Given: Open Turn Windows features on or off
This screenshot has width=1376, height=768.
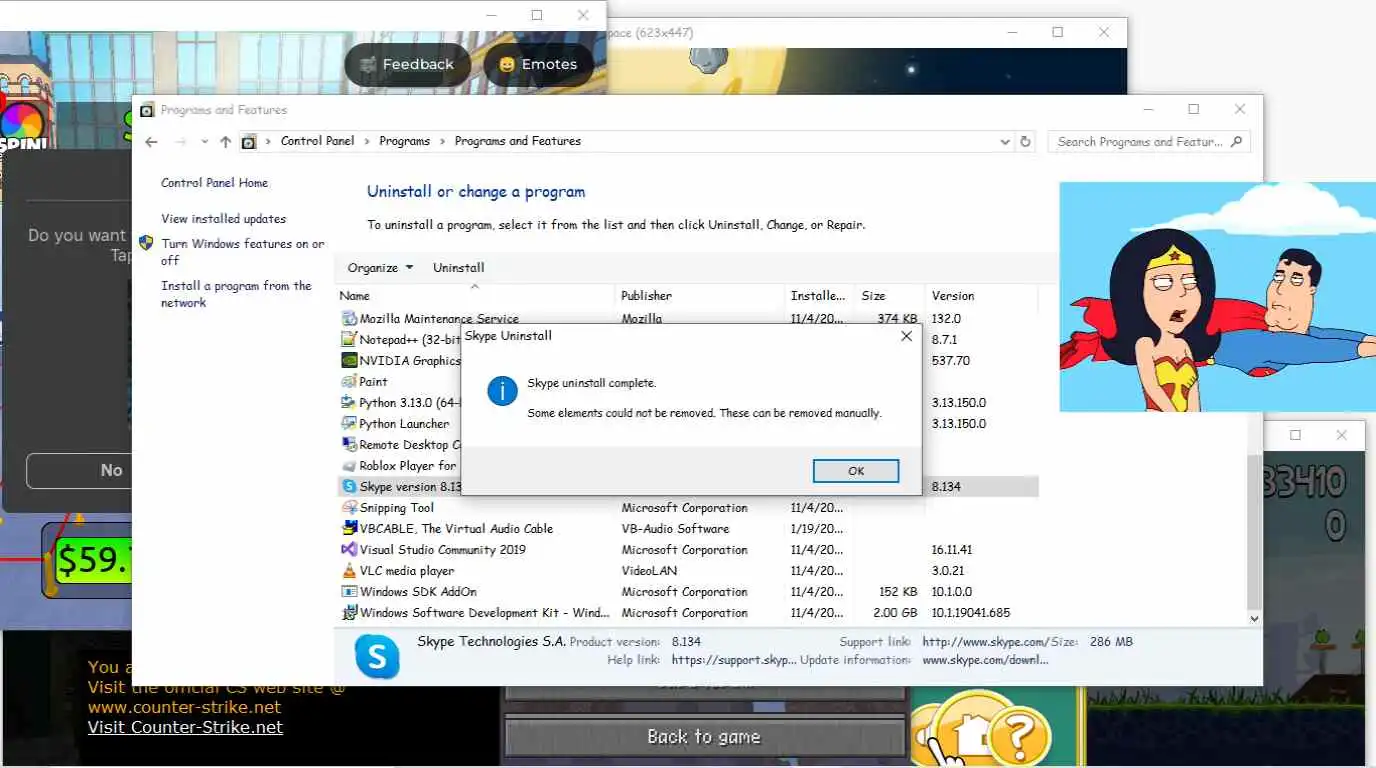Looking at the screenshot, I should coord(243,252).
